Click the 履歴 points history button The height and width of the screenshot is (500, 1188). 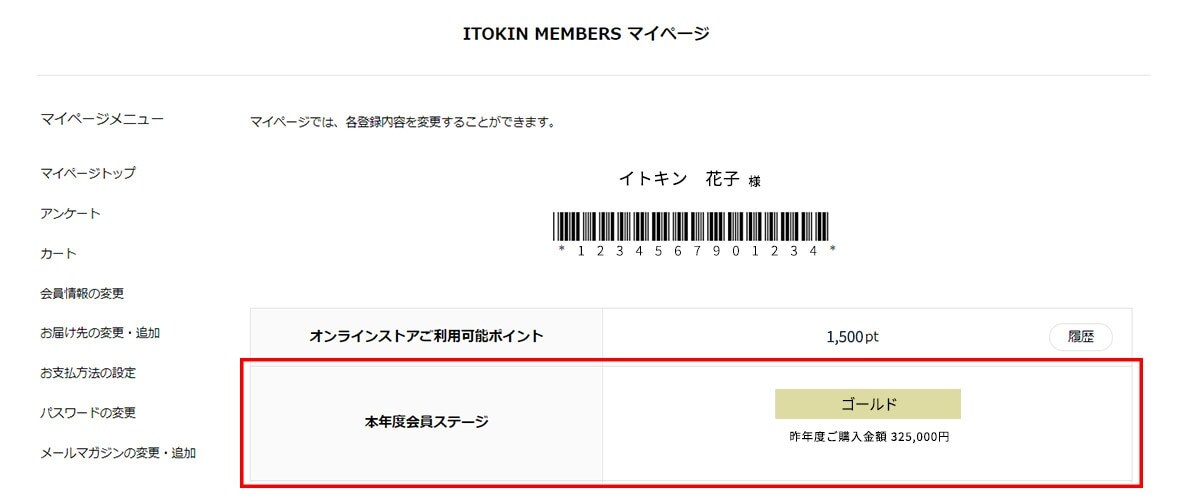point(1080,337)
